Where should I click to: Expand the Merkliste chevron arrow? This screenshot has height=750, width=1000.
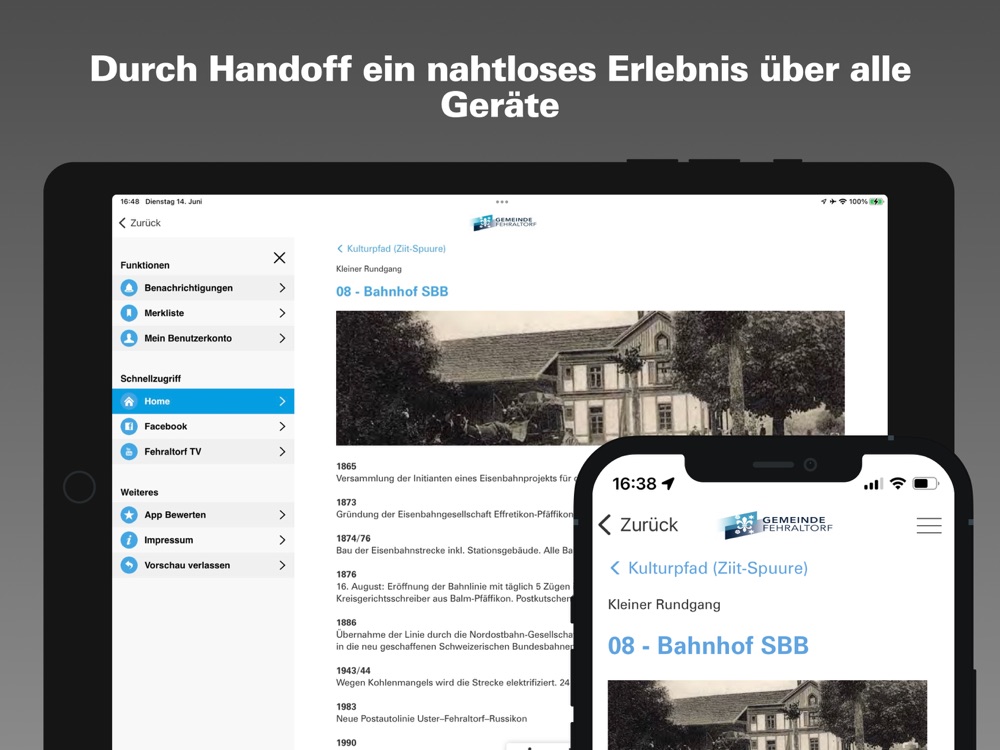coord(282,313)
